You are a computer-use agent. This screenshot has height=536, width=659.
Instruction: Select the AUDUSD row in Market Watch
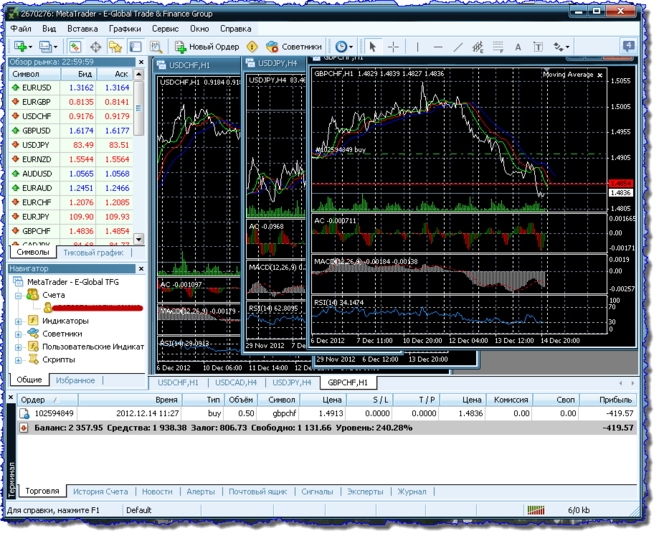[x=71, y=174]
